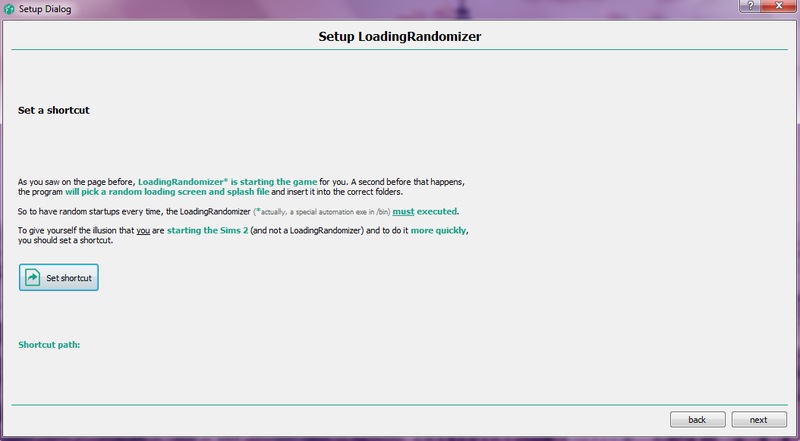Click the arrow icon on Set shortcut
The width and height of the screenshot is (800, 441).
pos(33,277)
